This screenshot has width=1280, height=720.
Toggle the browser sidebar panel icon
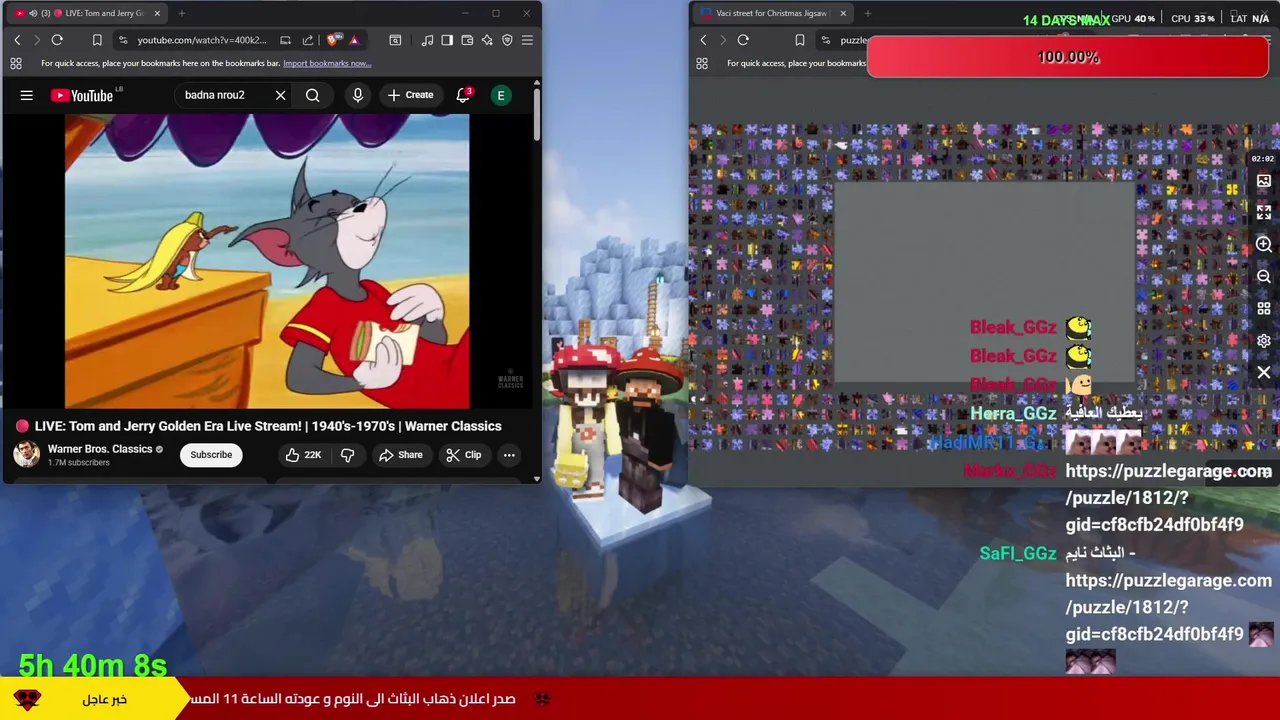coord(447,40)
